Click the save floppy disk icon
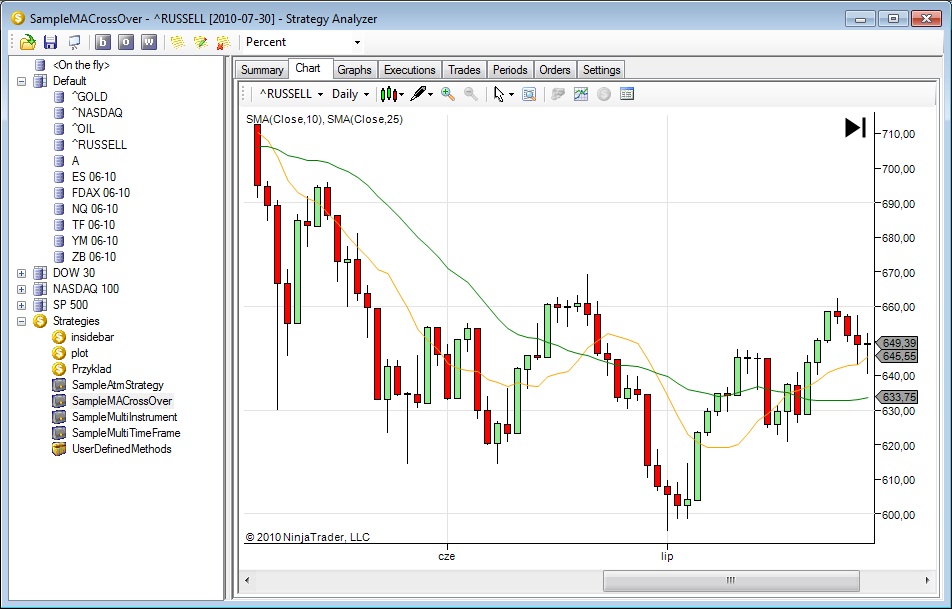This screenshot has width=952, height=609. pyautogui.click(x=50, y=42)
